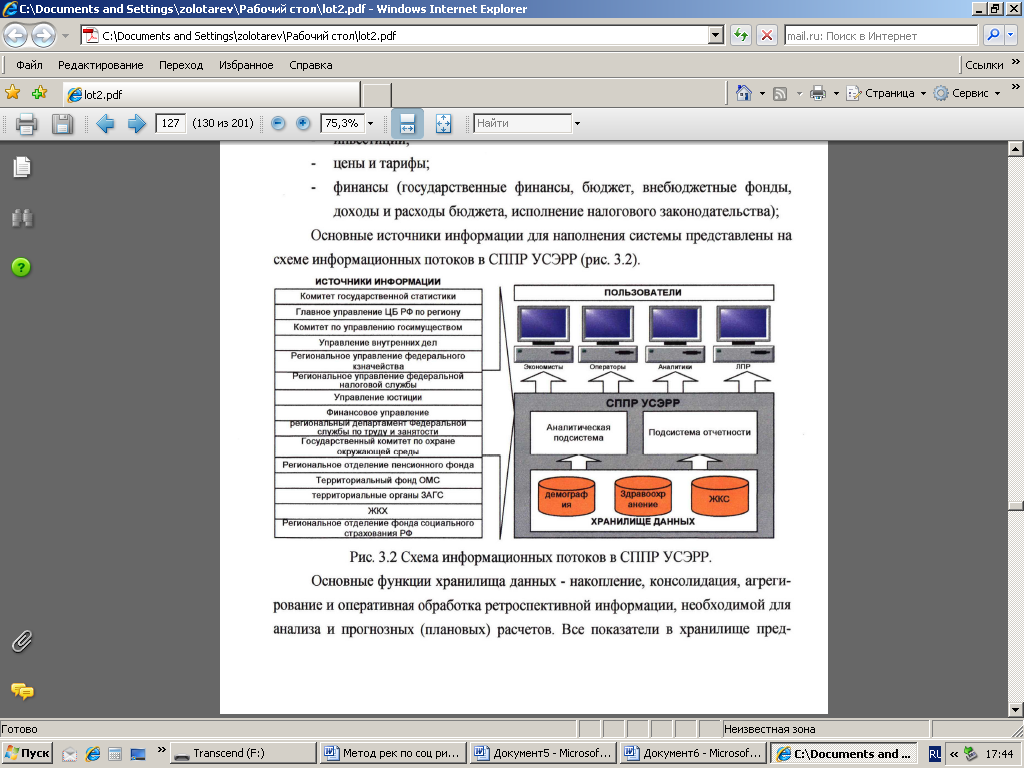Click the Home page icon
1024x768 pixels.
click(743, 93)
